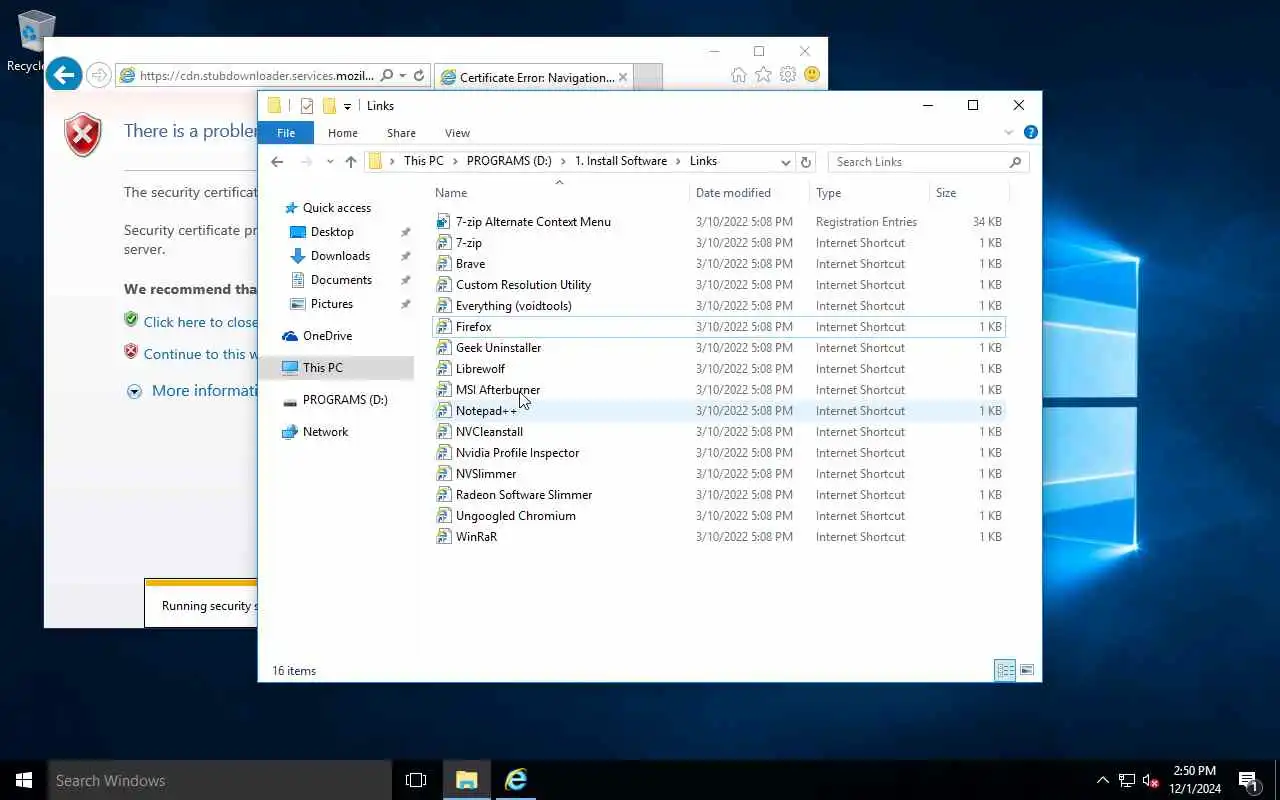This screenshot has width=1280, height=800.
Task: Go up one folder level in Explorer
Action: coord(350,162)
